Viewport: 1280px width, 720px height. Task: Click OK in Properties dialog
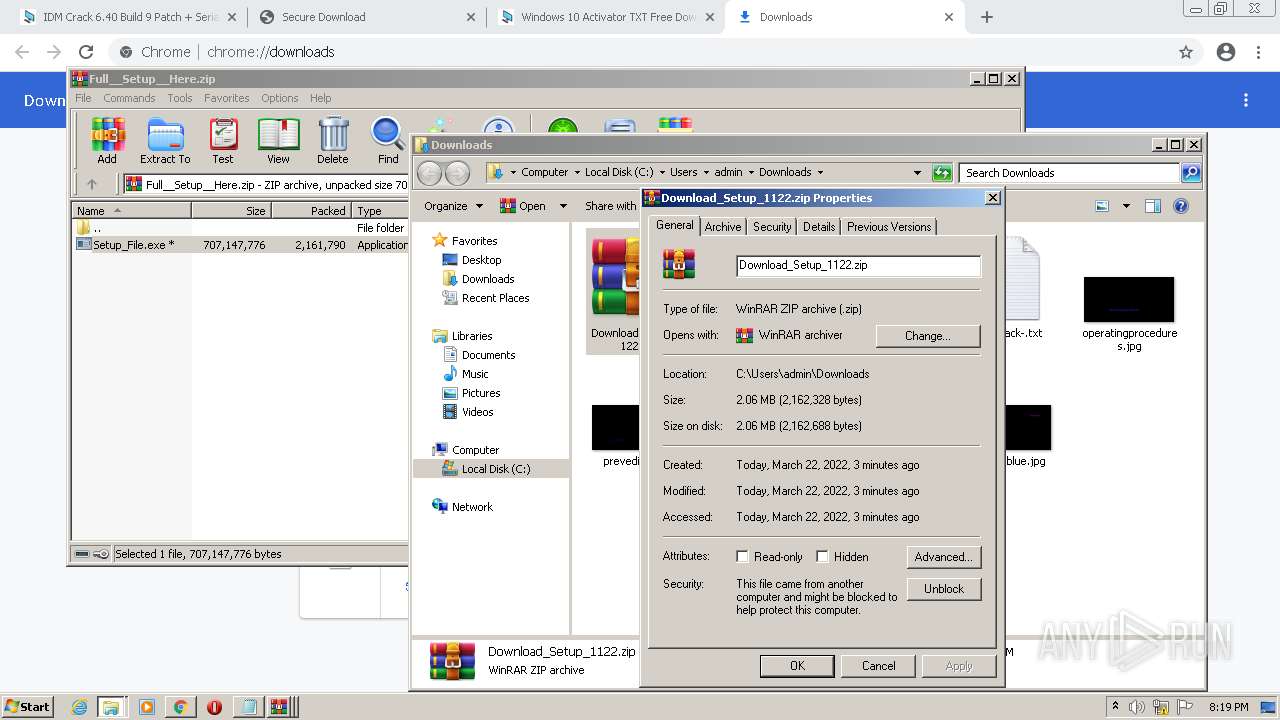click(797, 666)
